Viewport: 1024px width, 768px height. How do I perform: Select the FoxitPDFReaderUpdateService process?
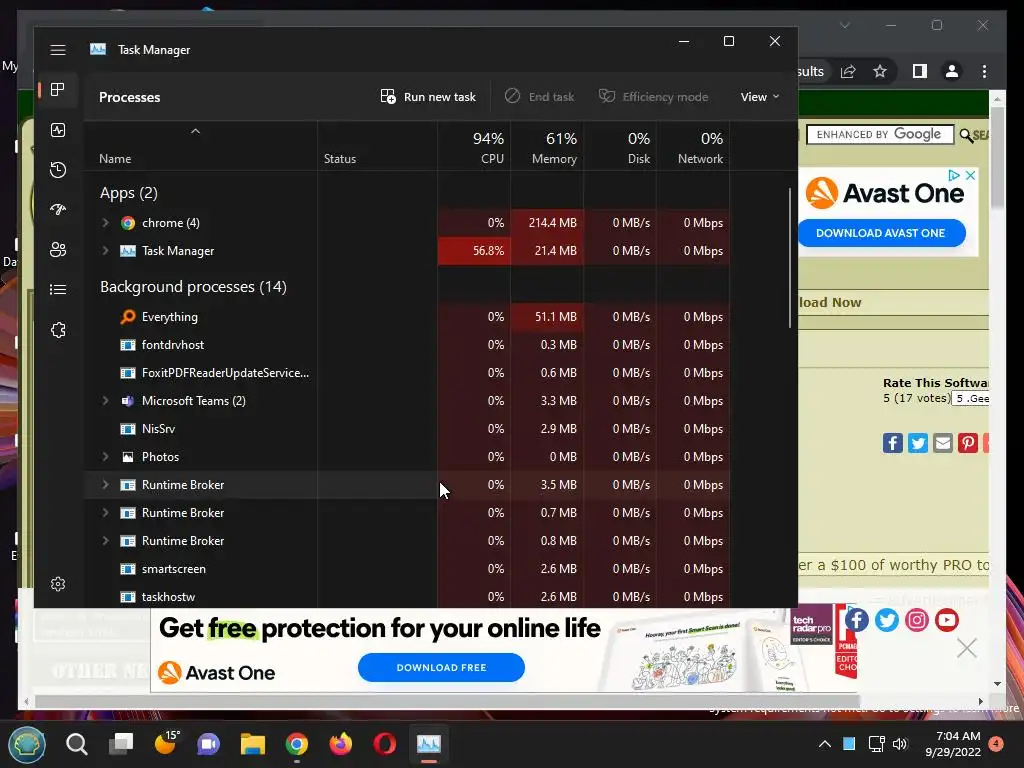pyautogui.click(x=407, y=373)
